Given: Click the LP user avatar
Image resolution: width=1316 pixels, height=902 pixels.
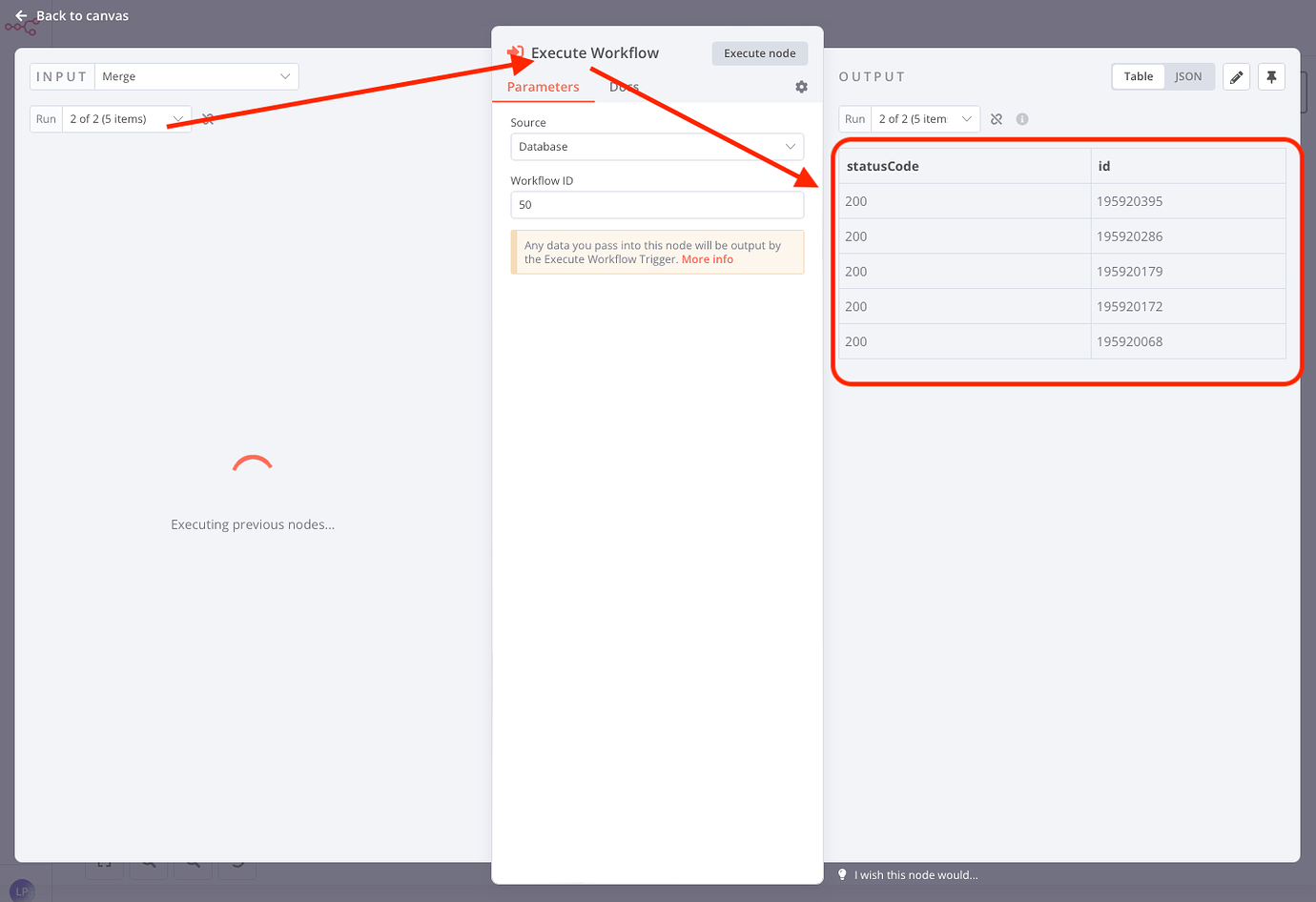Looking at the screenshot, I should (x=21, y=888).
